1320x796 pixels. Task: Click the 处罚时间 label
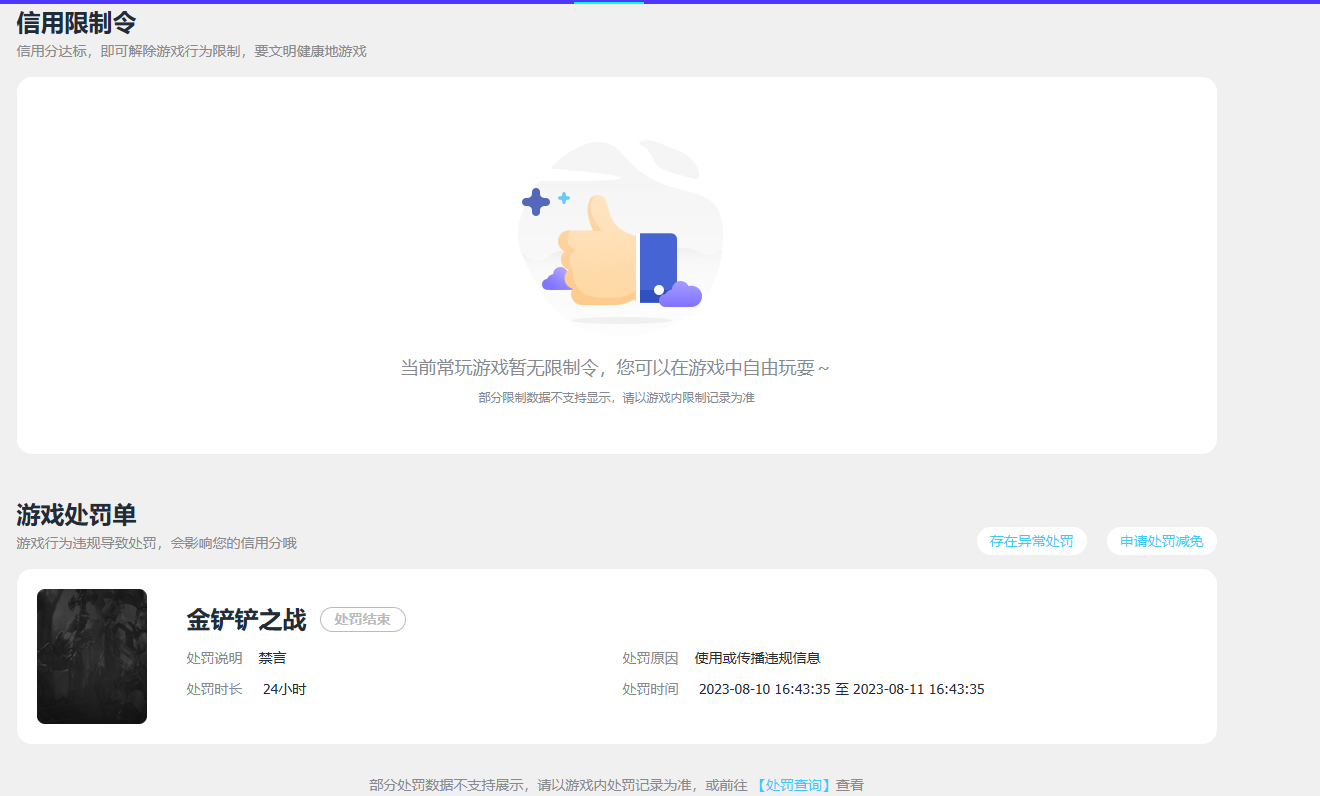coord(650,689)
